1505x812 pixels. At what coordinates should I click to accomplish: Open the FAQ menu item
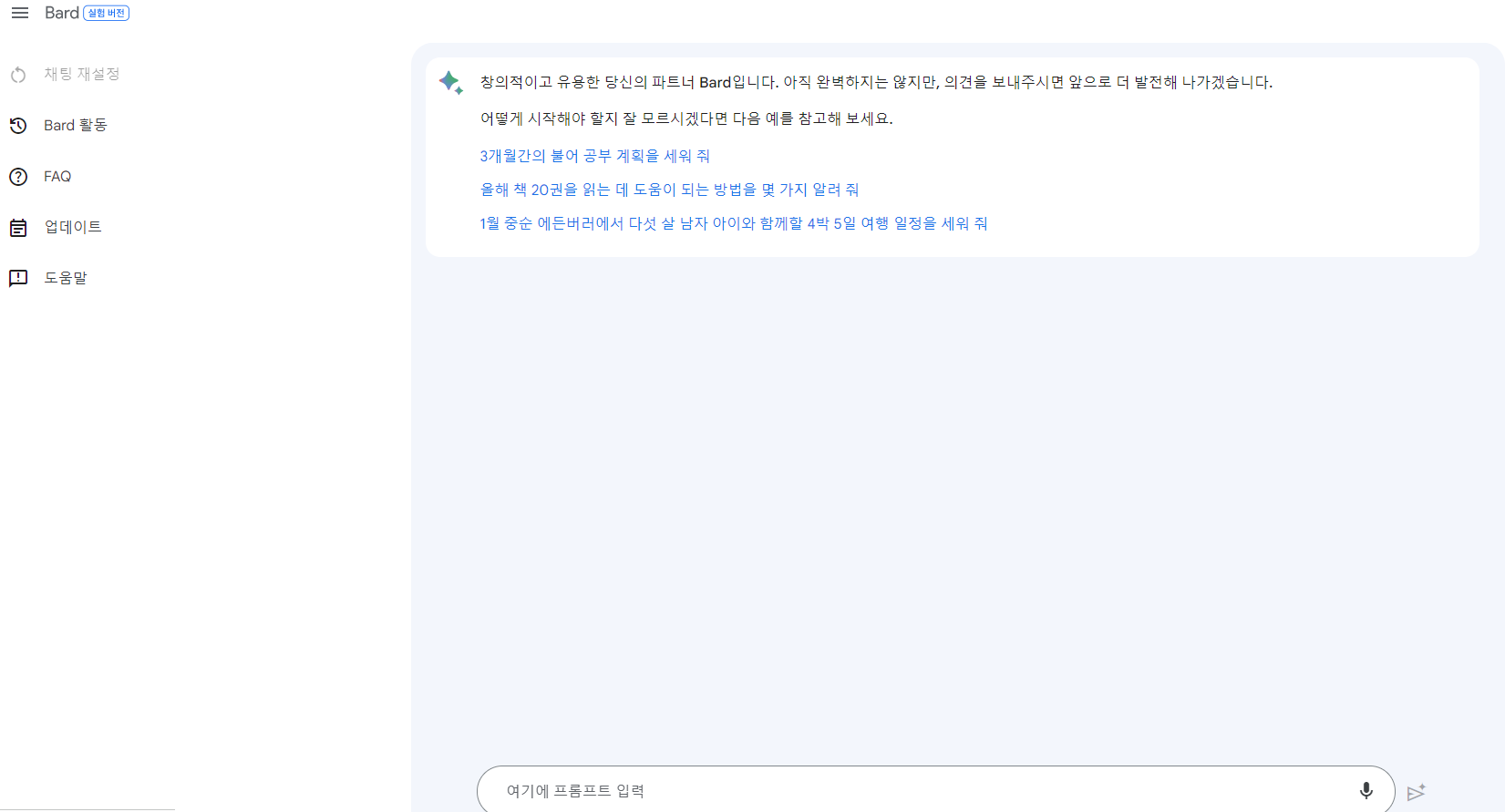pos(57,176)
